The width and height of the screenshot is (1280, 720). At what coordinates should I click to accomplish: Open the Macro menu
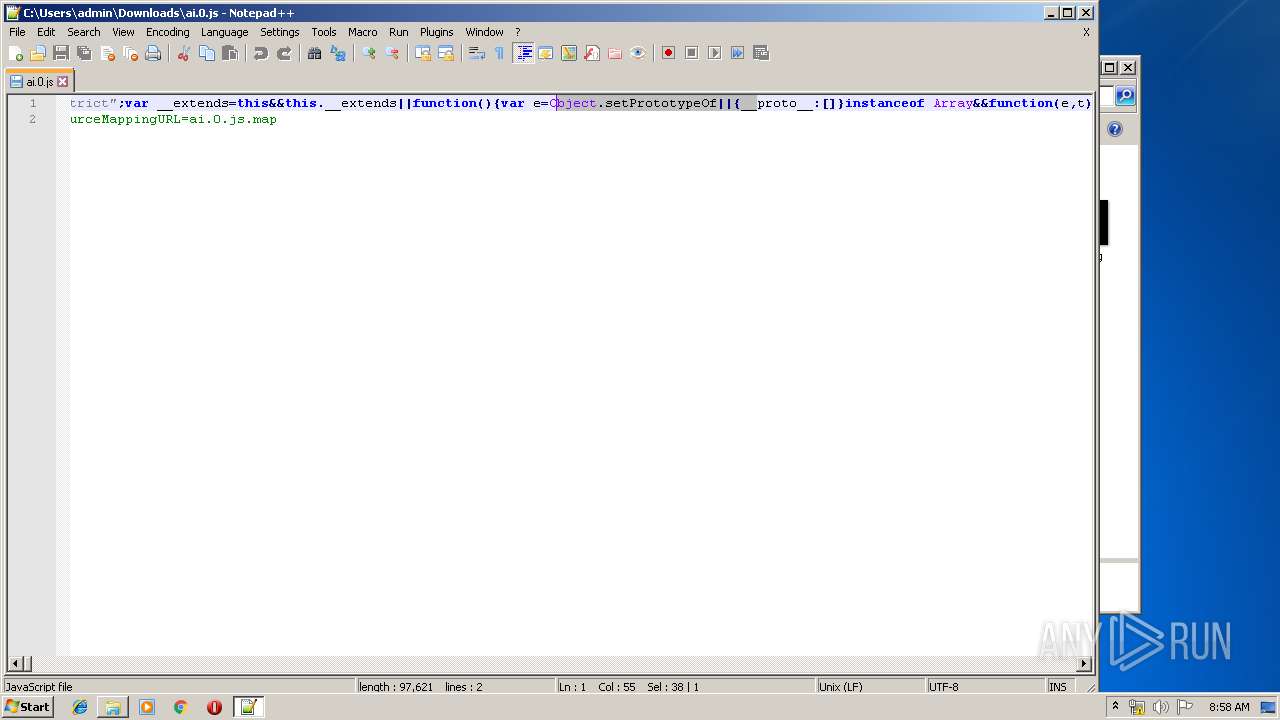click(x=363, y=32)
